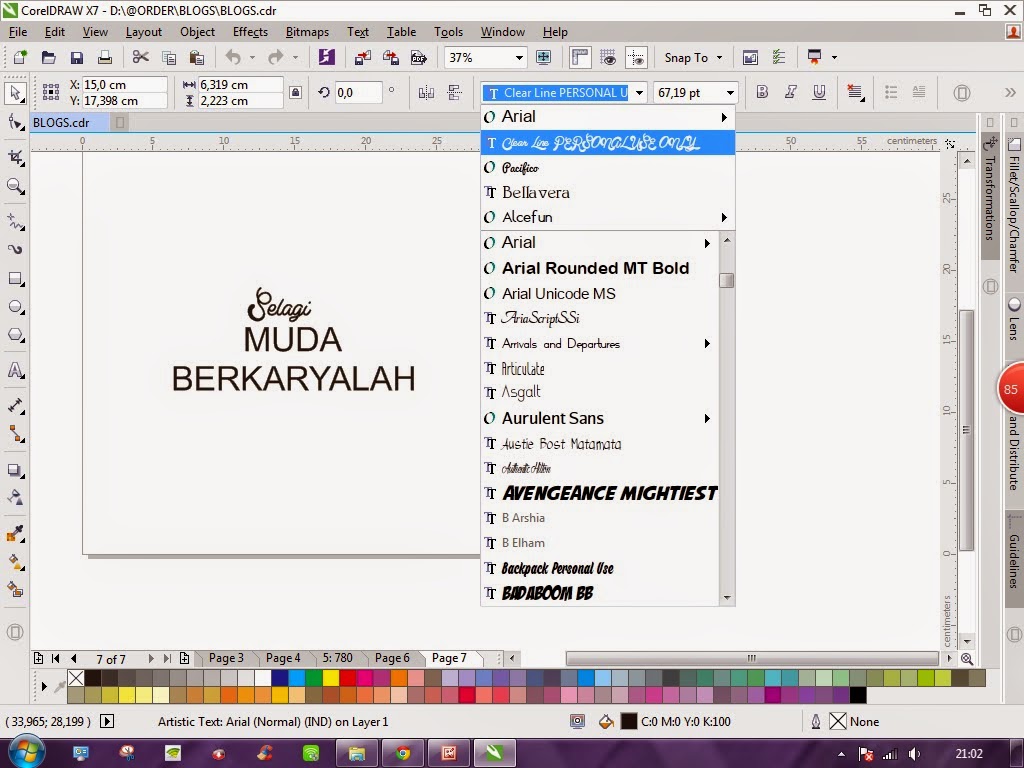Viewport: 1024px width, 768px height.
Task: Expand the property bar overflow chevron
Action: tap(1010, 93)
